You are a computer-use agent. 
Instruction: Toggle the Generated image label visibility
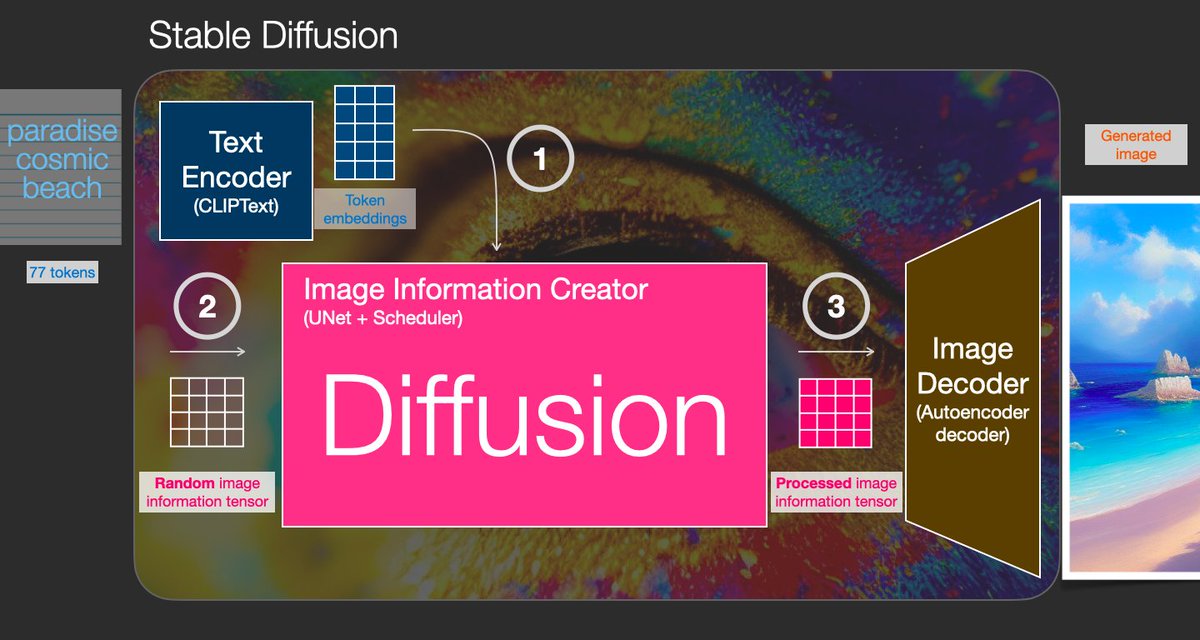1136,145
